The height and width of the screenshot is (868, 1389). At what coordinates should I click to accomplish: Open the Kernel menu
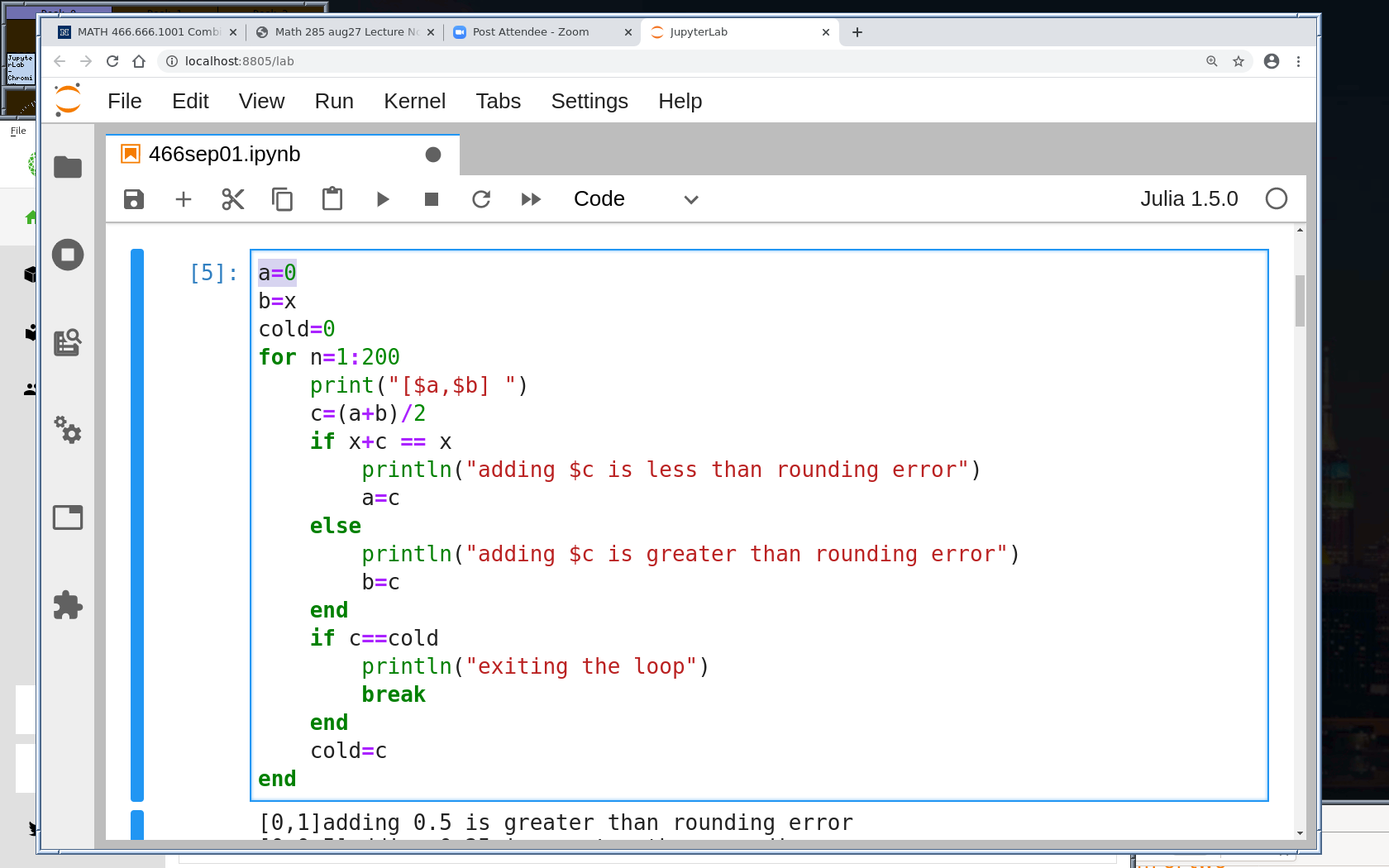tap(414, 101)
